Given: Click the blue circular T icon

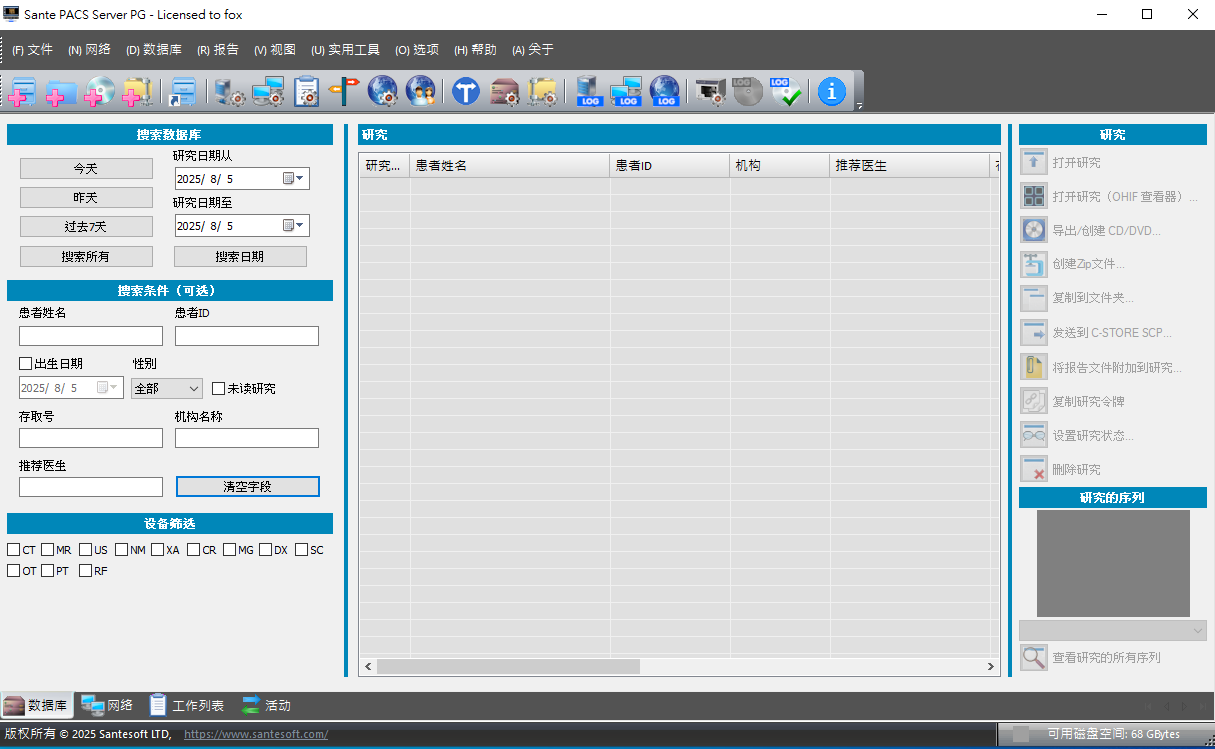Looking at the screenshot, I should 465,92.
